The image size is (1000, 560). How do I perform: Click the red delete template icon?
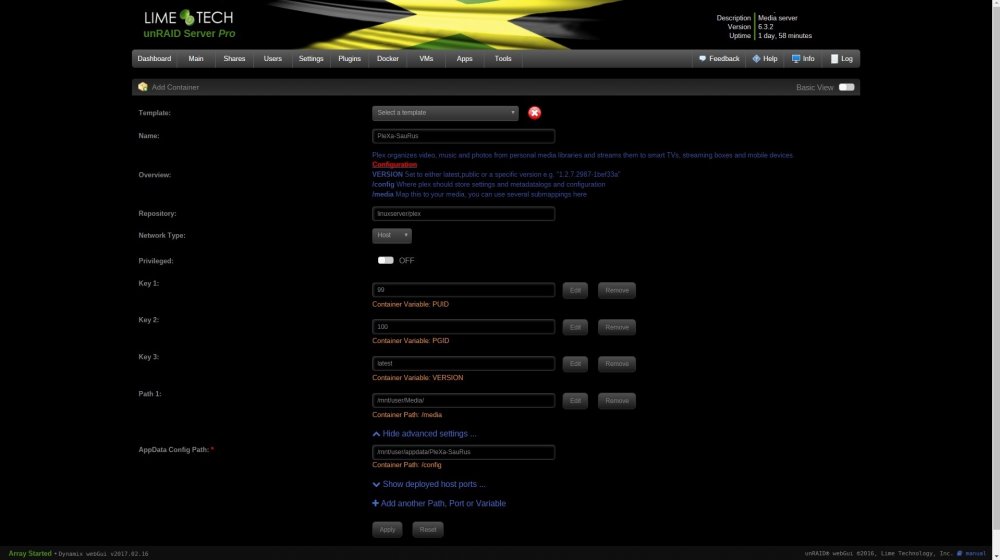coord(534,113)
